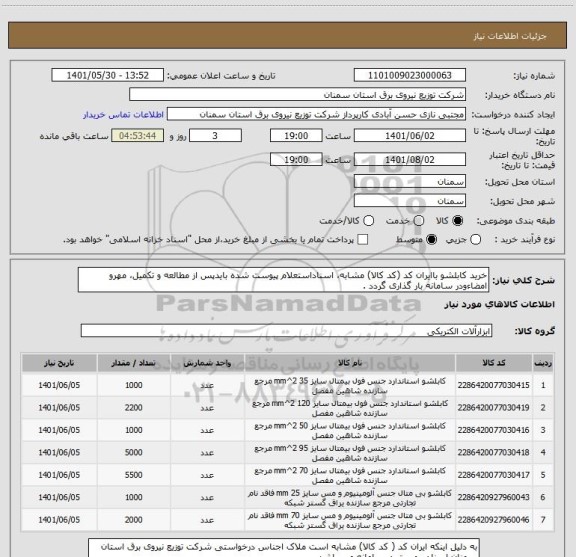Viewport: 576px width, 557px height.
Task: Click the buyer organization name field
Action: (x=297, y=95)
